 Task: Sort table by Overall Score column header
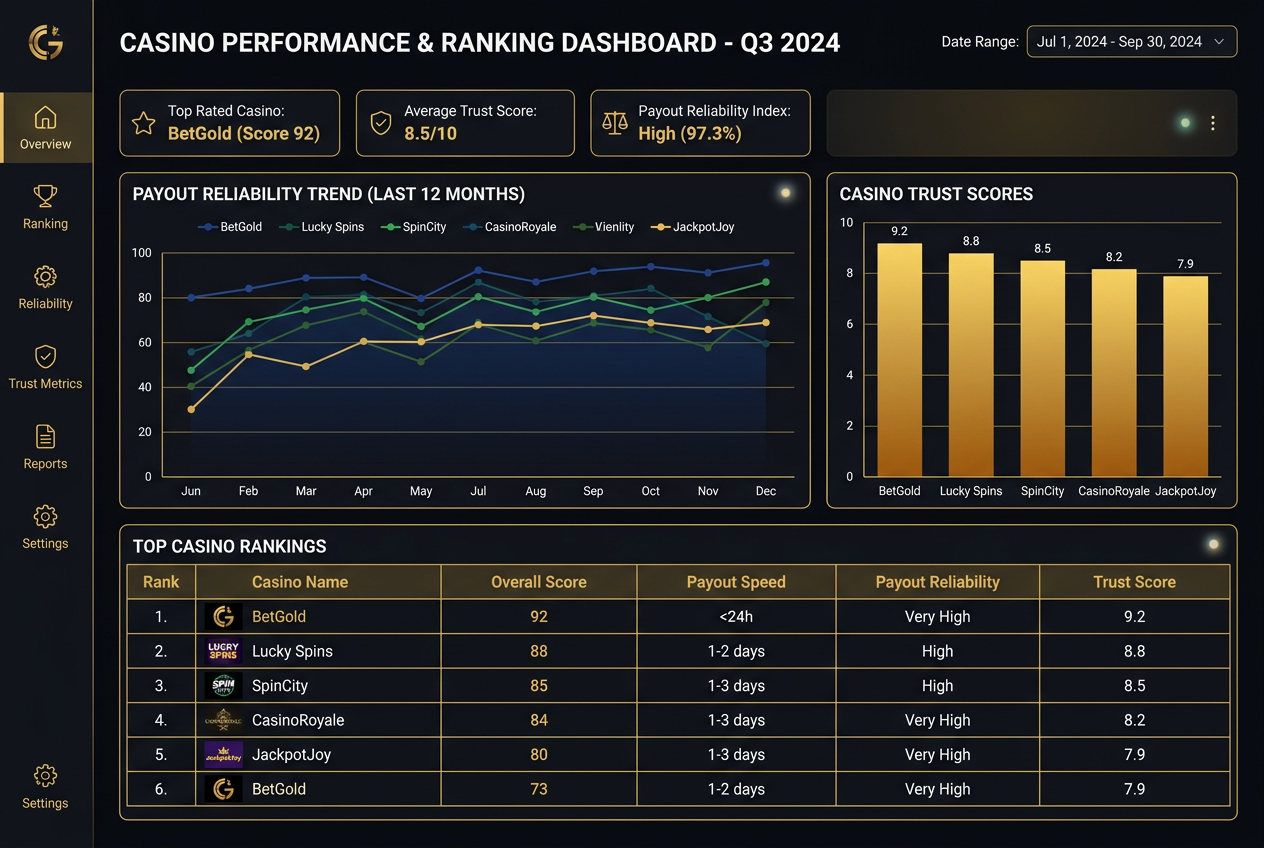point(538,582)
